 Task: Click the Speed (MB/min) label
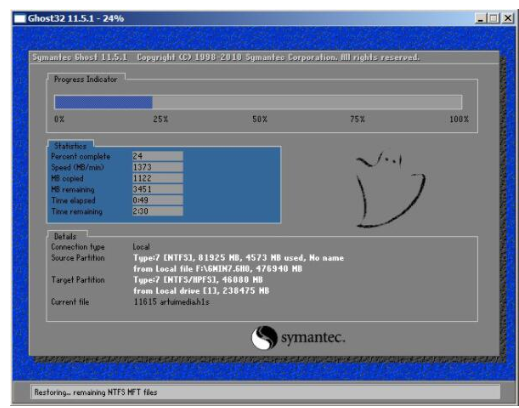tap(78, 167)
